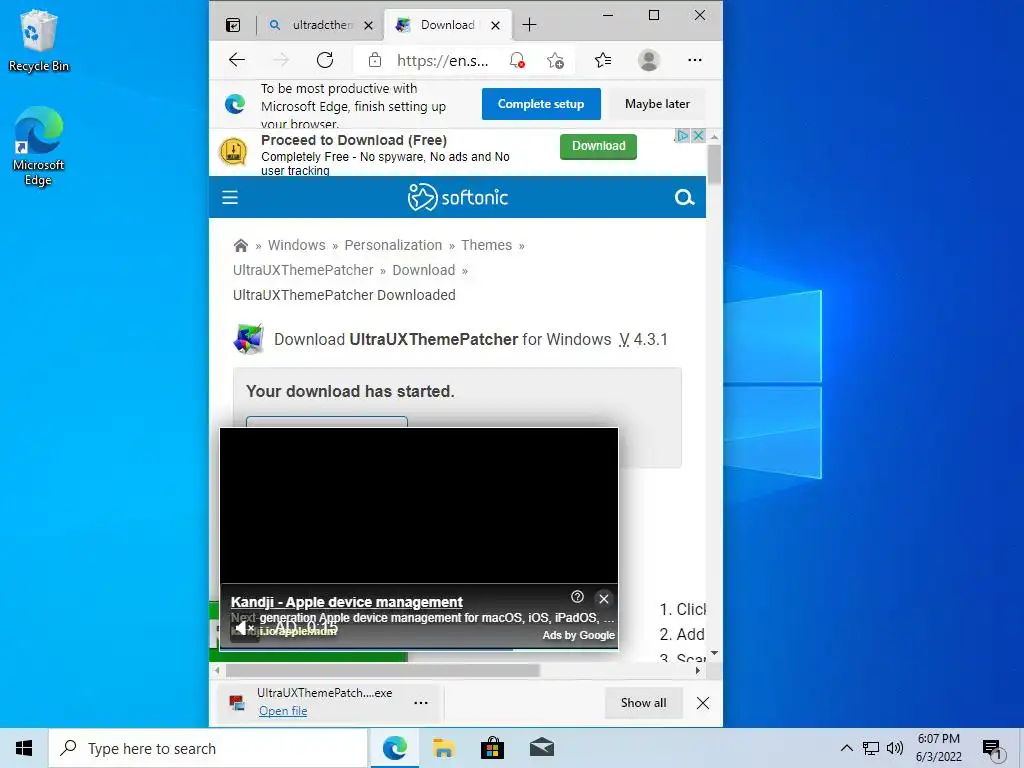Open the user profile icon
Image resolution: width=1024 pixels, height=768 pixels.
click(648, 60)
